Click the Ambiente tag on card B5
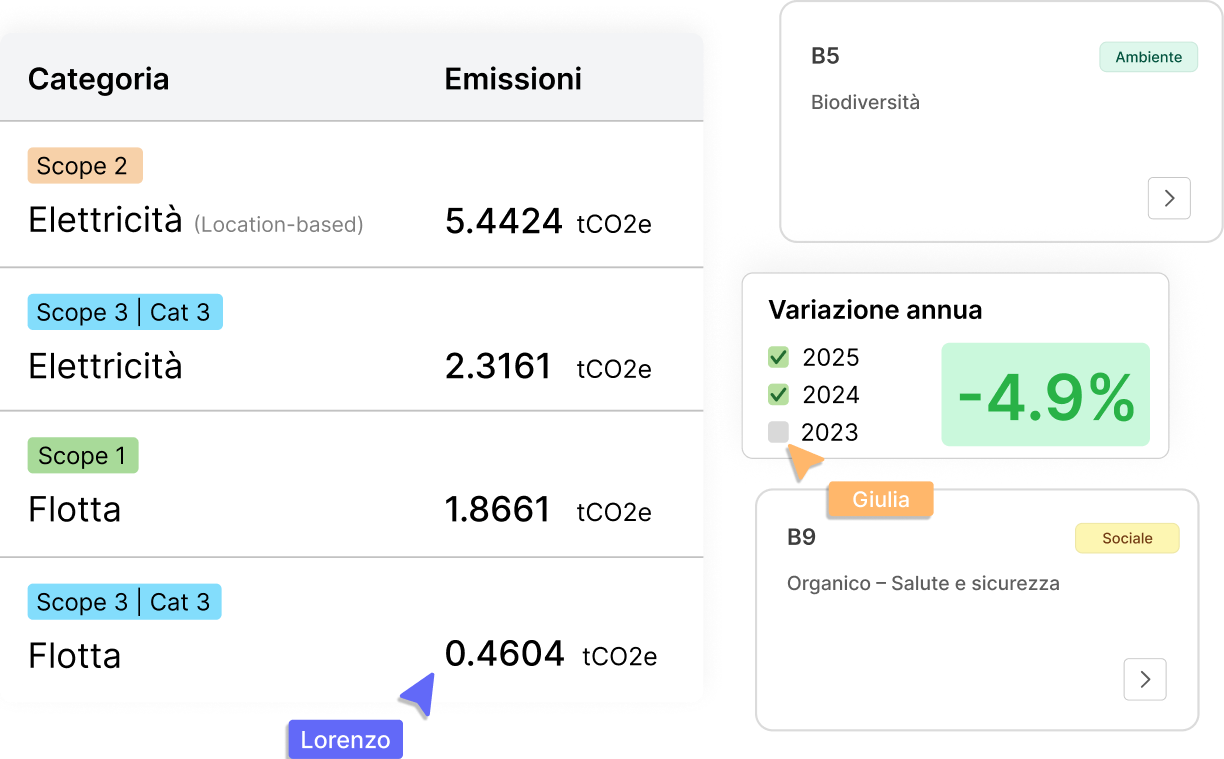The height and width of the screenshot is (759, 1224). coord(1148,57)
